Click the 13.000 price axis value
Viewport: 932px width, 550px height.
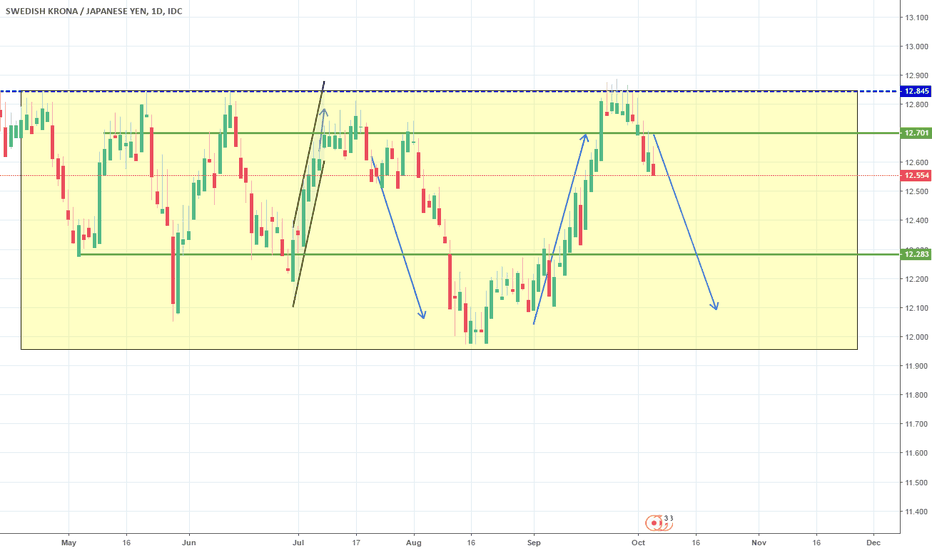(917, 47)
